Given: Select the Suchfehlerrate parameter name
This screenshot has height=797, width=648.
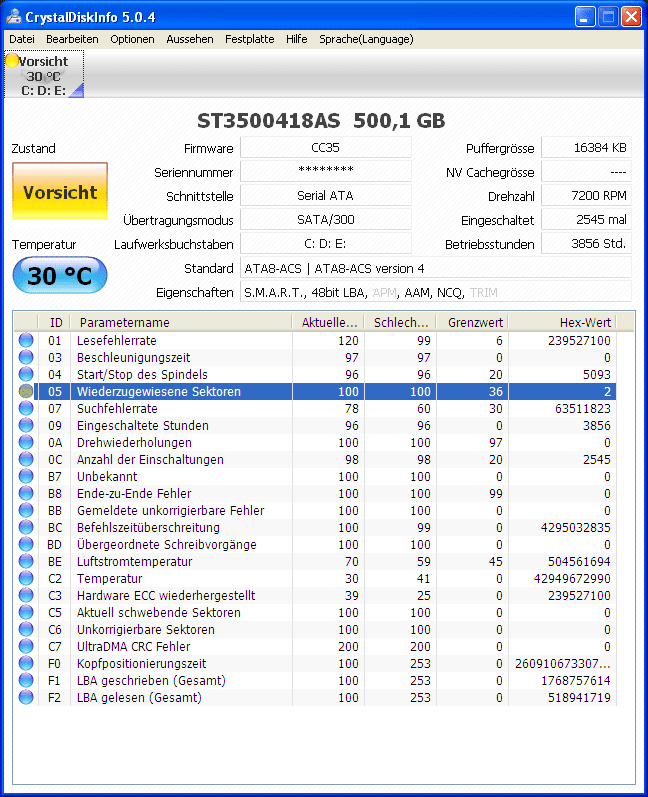Looking at the screenshot, I should [117, 408].
